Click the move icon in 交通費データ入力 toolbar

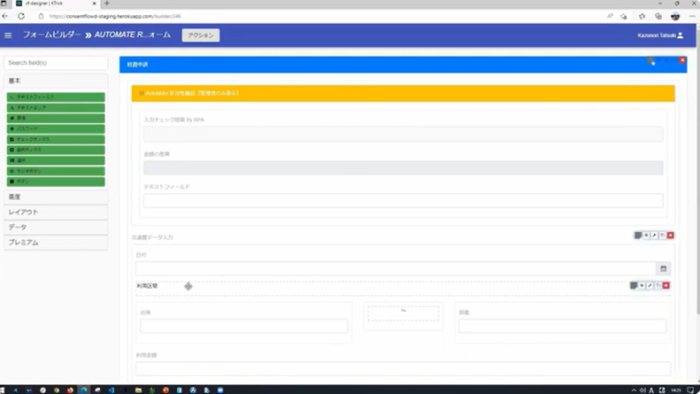point(646,235)
